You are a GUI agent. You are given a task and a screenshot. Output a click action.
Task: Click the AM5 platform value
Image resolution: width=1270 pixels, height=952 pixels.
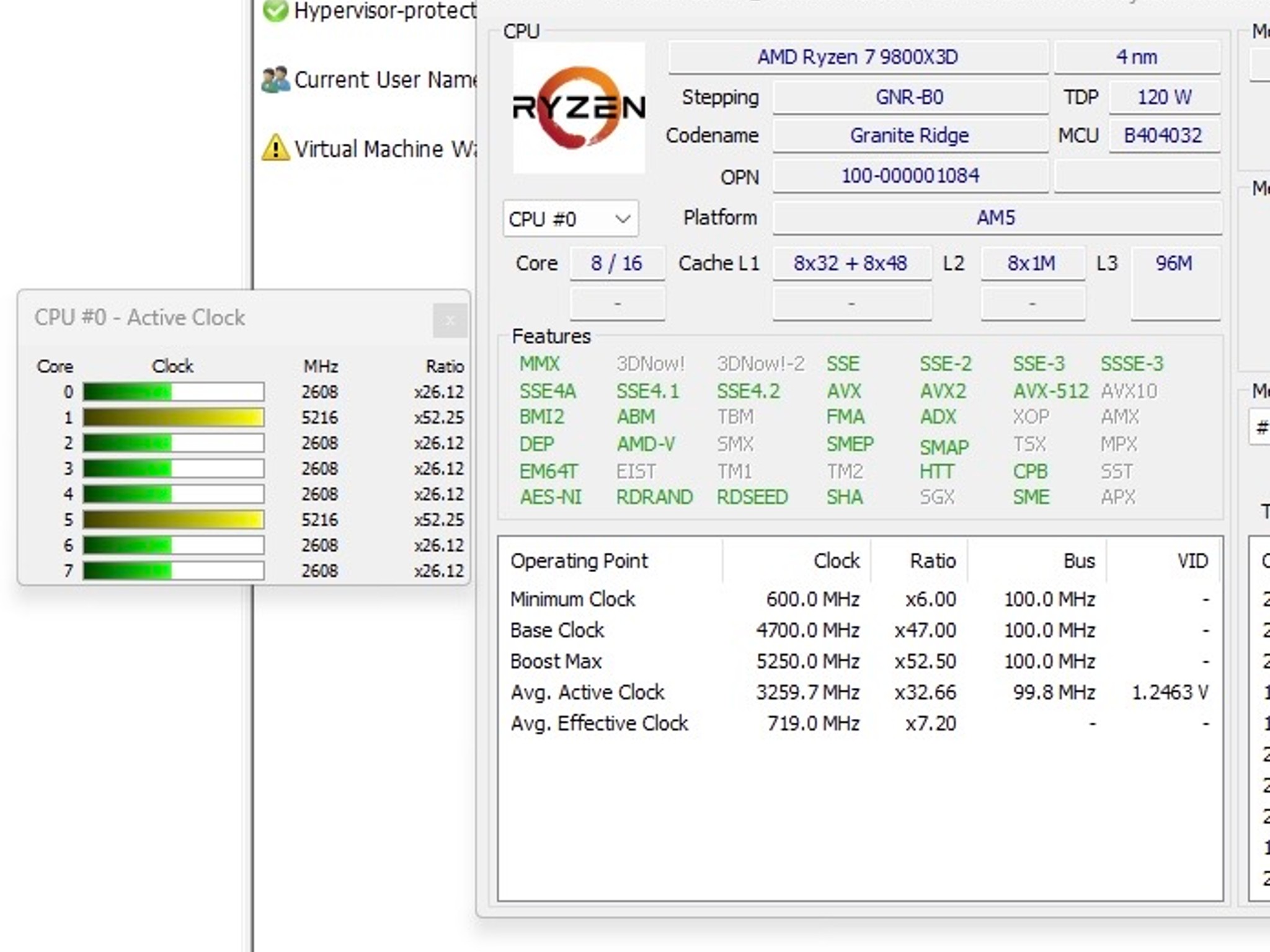point(997,218)
